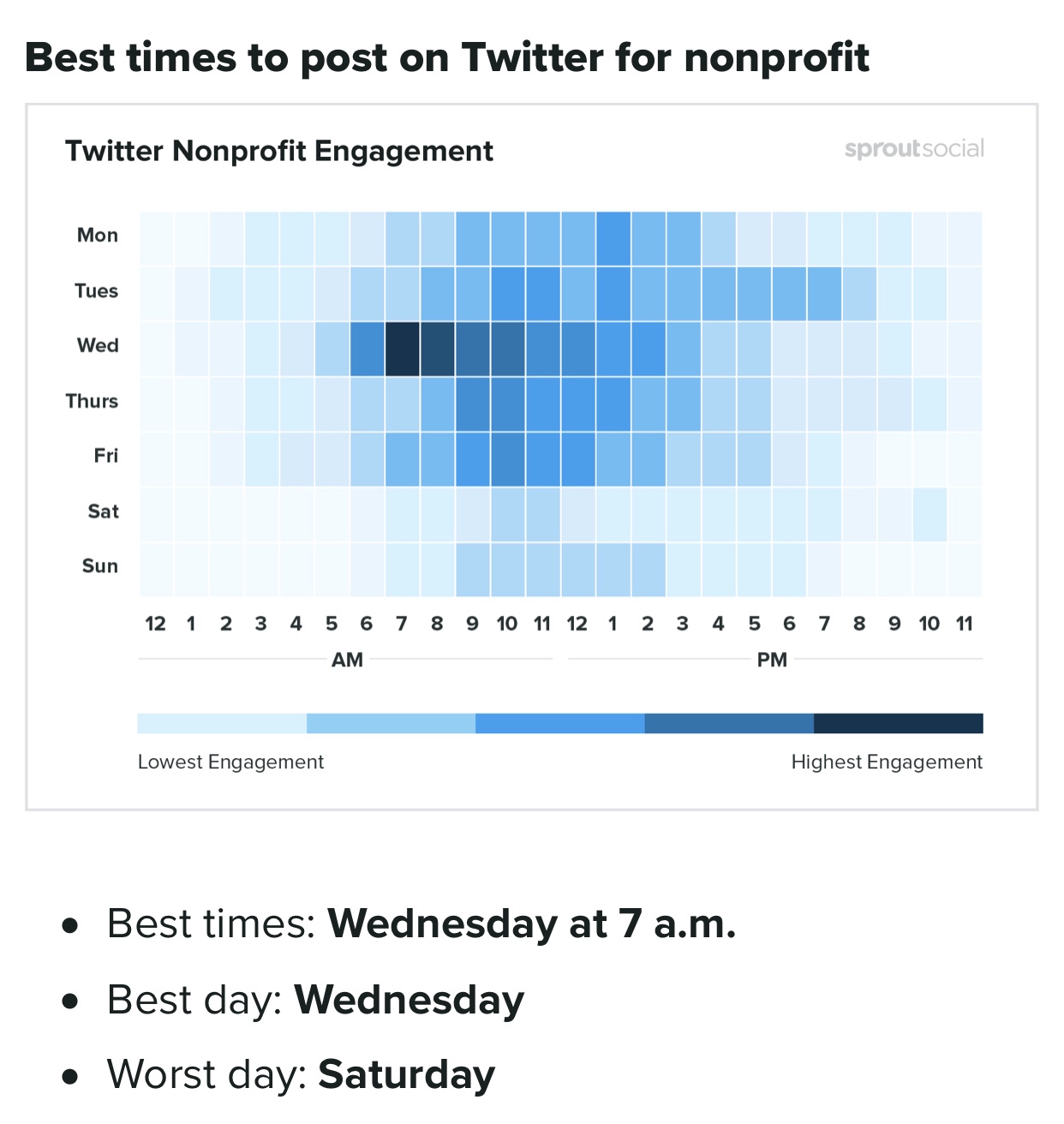
Task: Select the Sunday 12 AM heatmap cell
Action: (156, 569)
